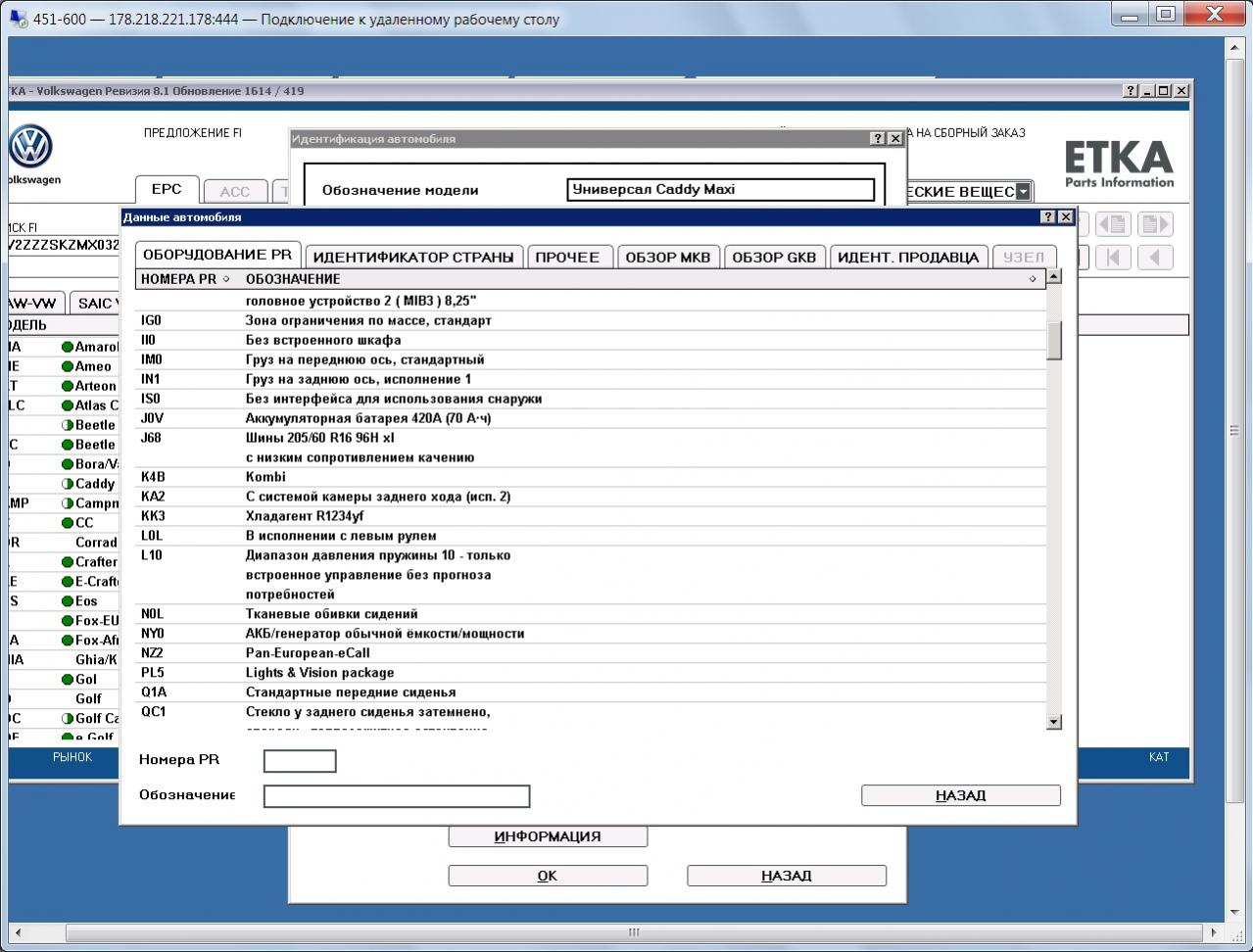Click the green status dot beside Amarok
Screen dimensions: 1253x952
pyautogui.click(x=68, y=347)
